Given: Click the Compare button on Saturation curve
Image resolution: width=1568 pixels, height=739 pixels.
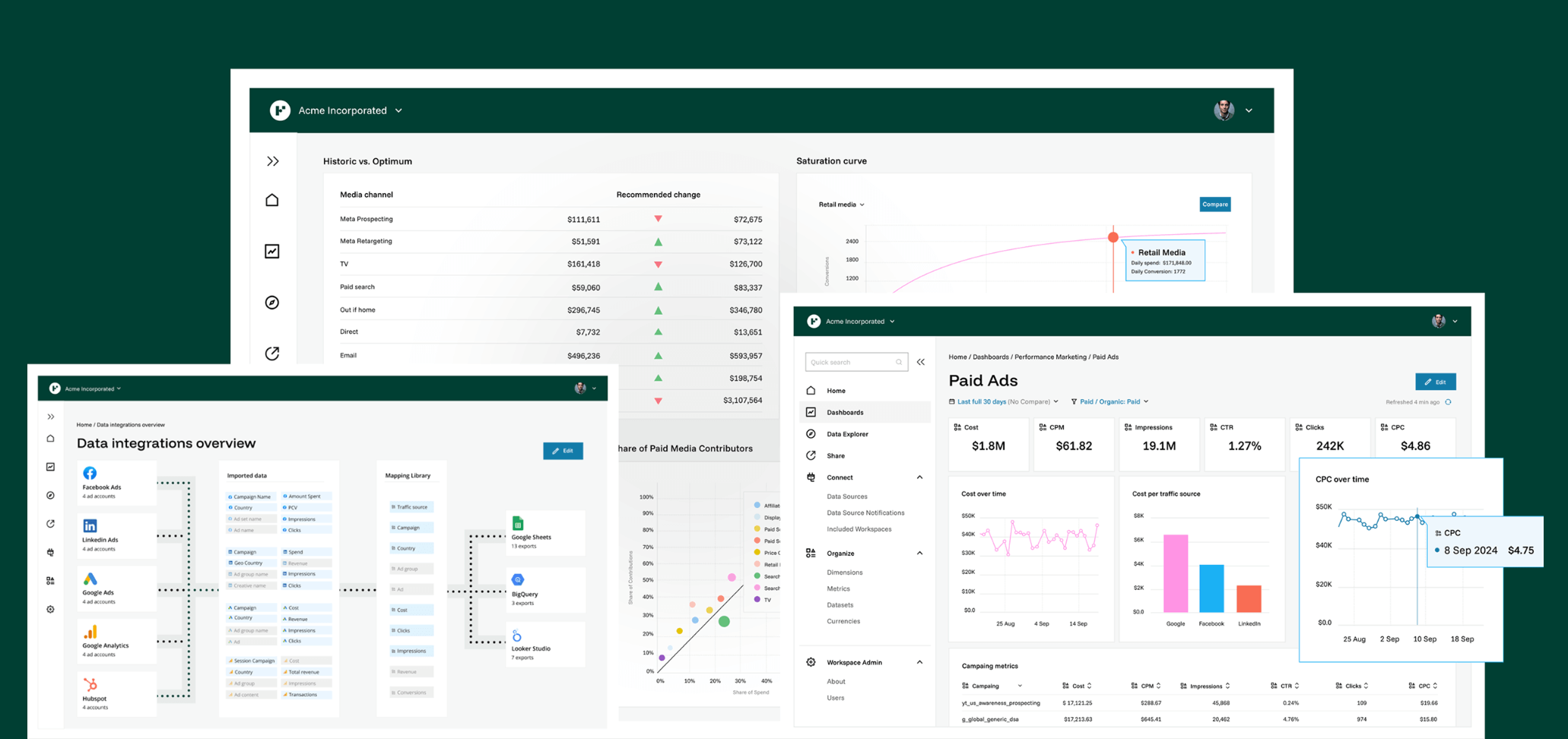Looking at the screenshot, I should coord(1214,205).
